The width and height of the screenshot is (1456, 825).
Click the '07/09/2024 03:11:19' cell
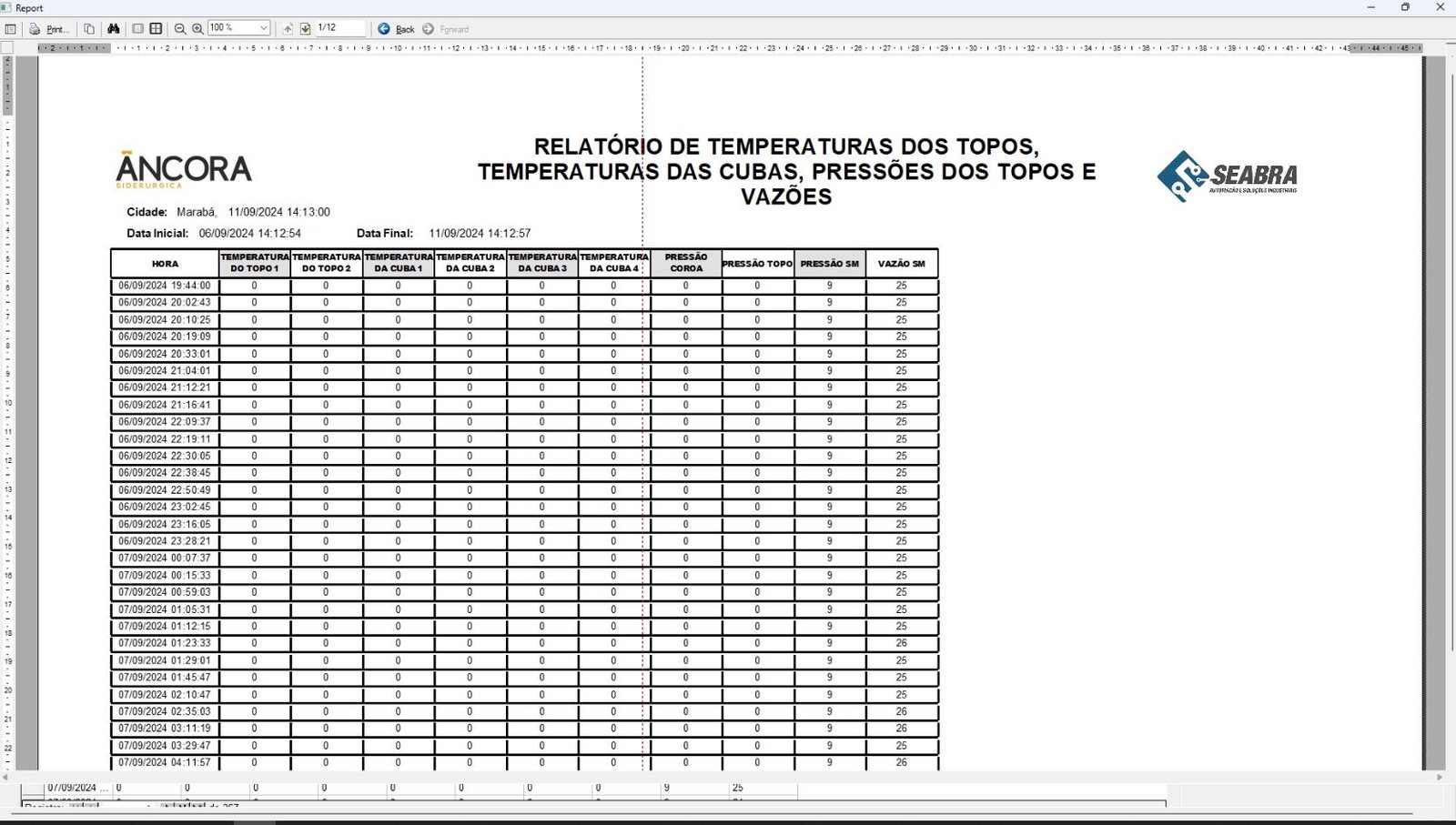click(165, 729)
